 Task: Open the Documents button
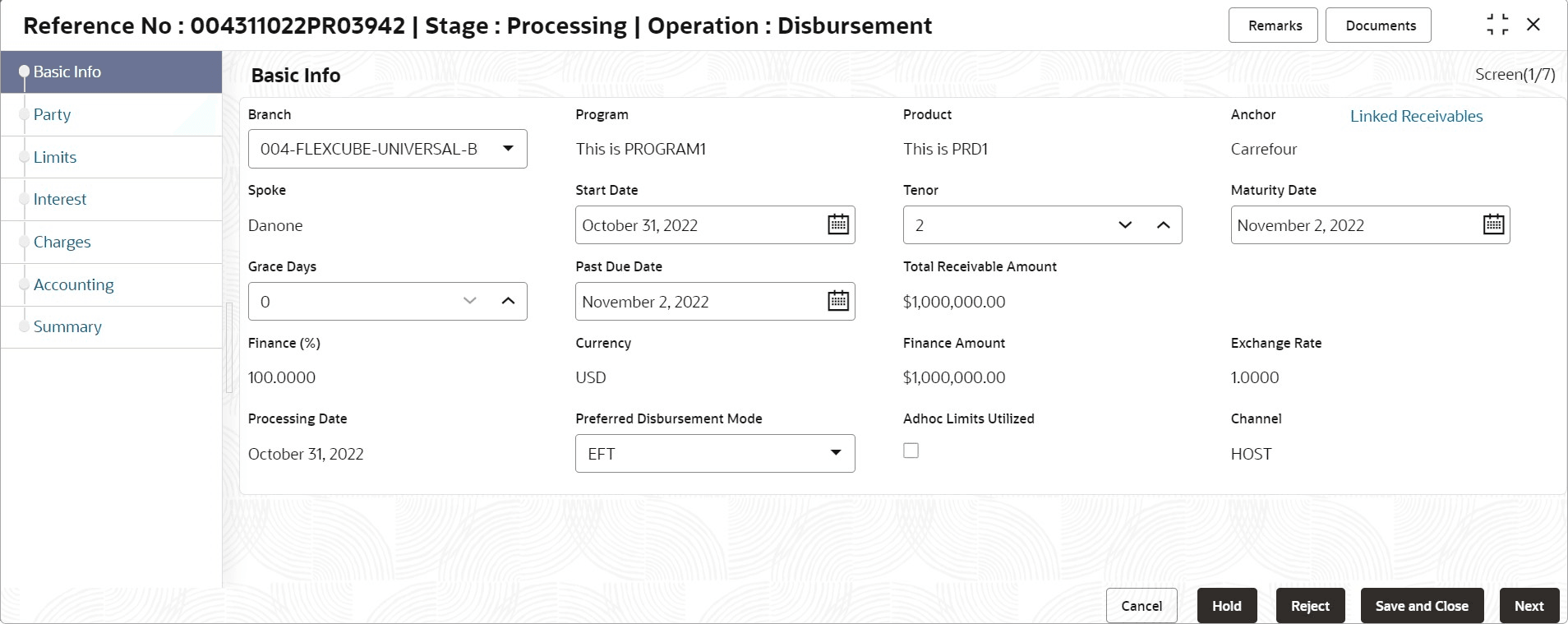click(x=1378, y=25)
